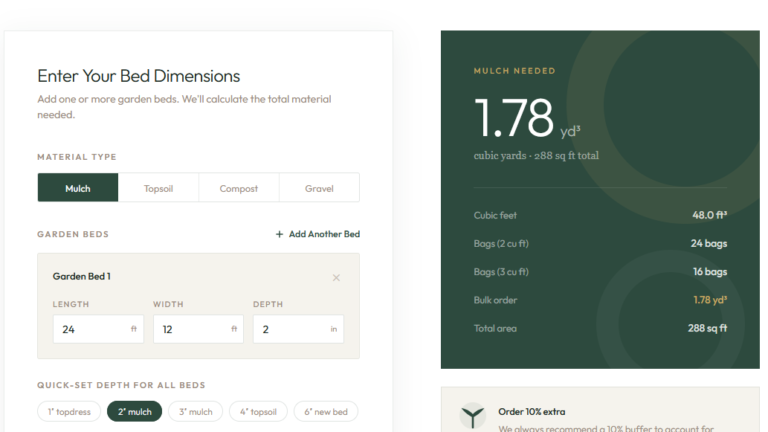
Task: Click the 1.78 cubic yards result figure
Action: [514, 118]
